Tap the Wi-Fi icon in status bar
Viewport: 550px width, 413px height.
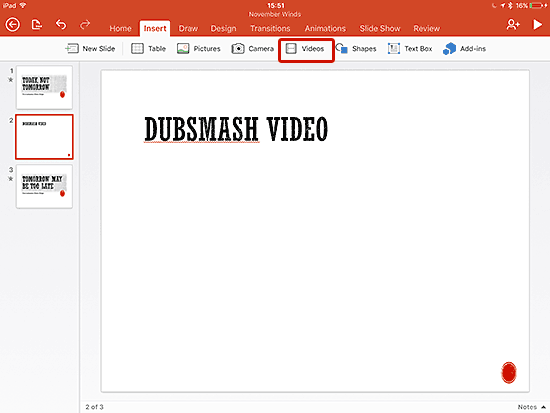pyautogui.click(x=23, y=5)
